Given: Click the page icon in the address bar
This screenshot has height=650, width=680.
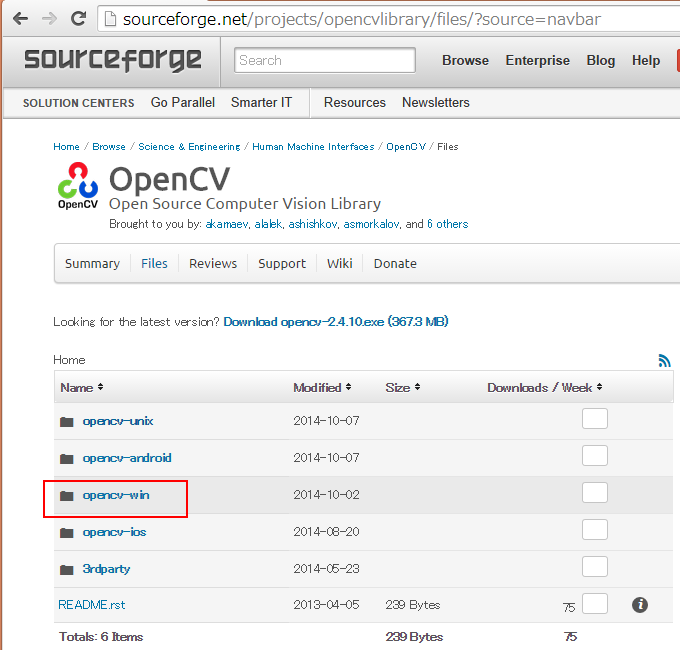Looking at the screenshot, I should tap(111, 19).
